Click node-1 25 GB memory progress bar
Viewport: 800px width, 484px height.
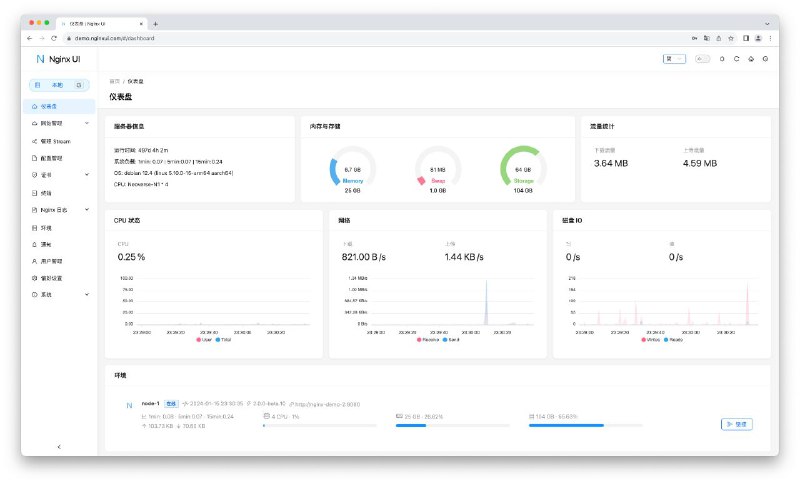tap(453, 425)
